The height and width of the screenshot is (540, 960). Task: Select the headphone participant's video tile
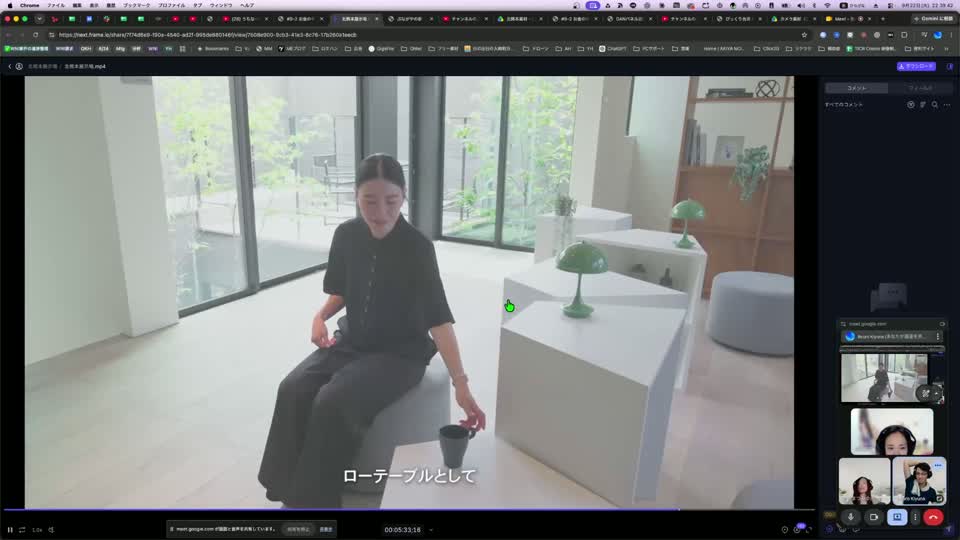[892, 432]
